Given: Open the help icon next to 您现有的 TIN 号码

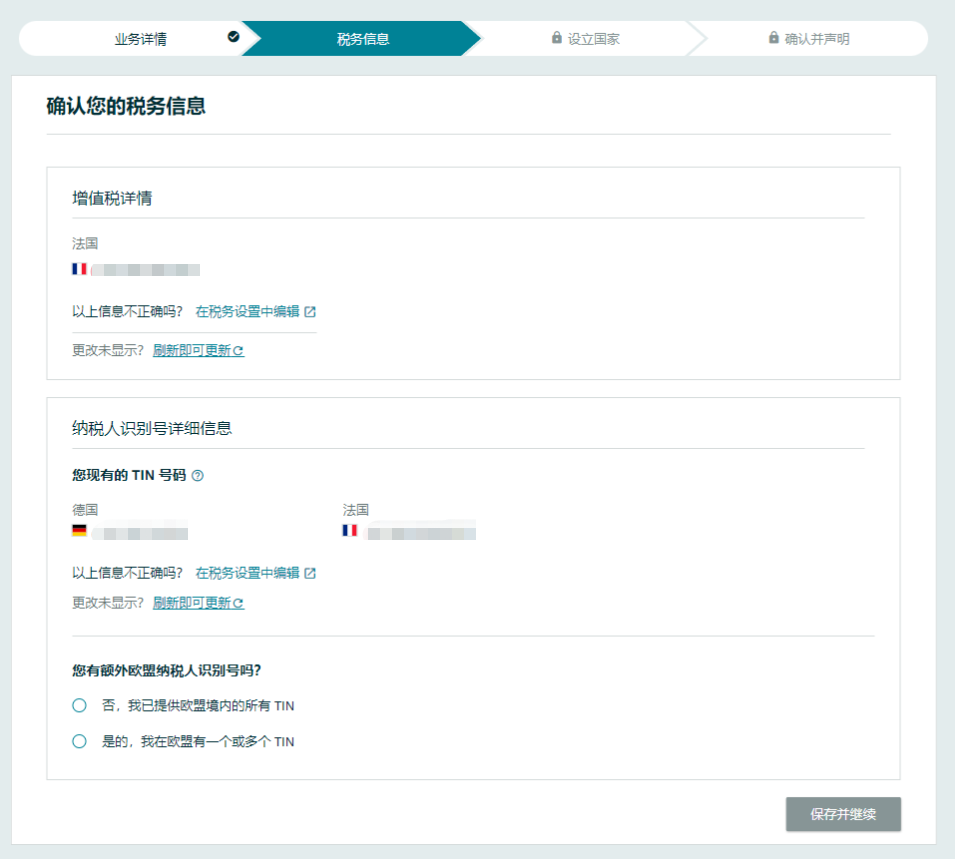Looking at the screenshot, I should [197, 476].
